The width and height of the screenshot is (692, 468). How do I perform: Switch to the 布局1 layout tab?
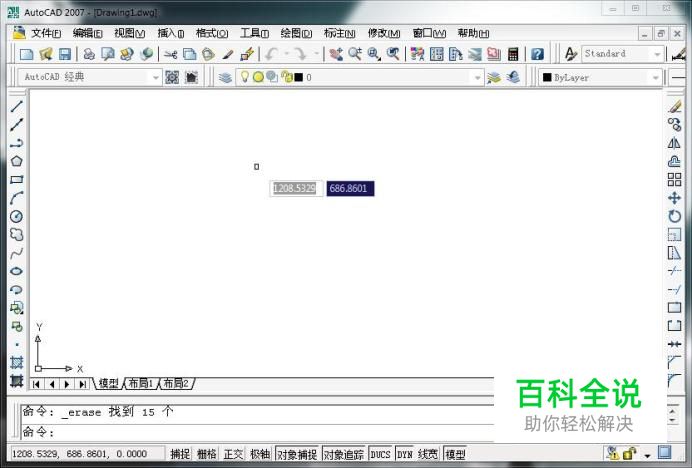coord(140,384)
